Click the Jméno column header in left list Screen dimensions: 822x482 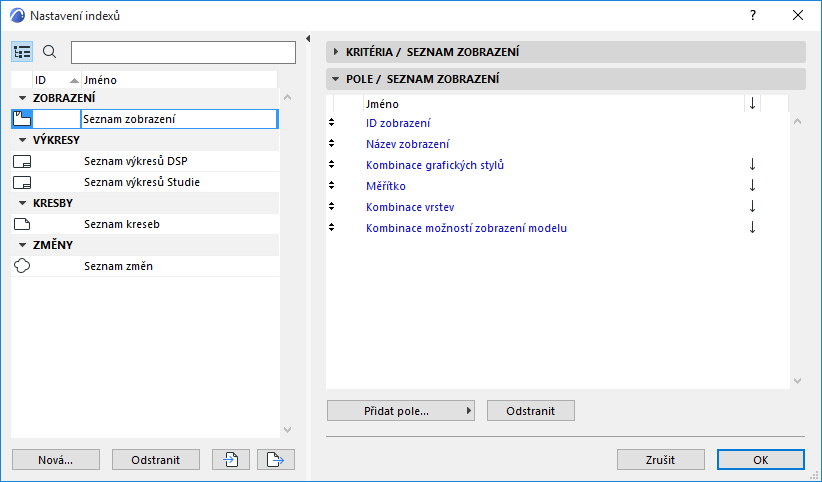[179, 80]
